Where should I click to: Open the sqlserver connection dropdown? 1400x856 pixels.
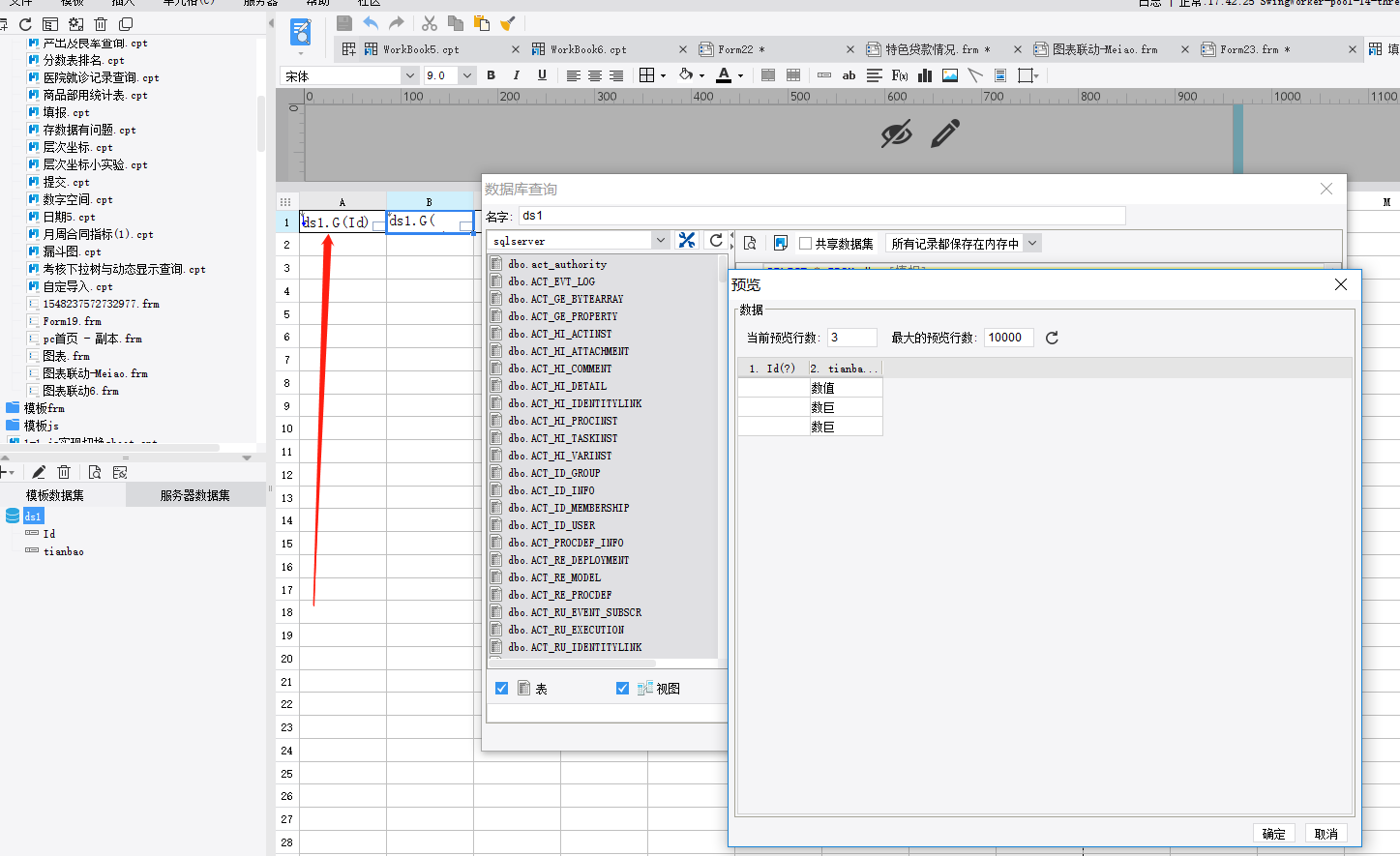point(661,241)
